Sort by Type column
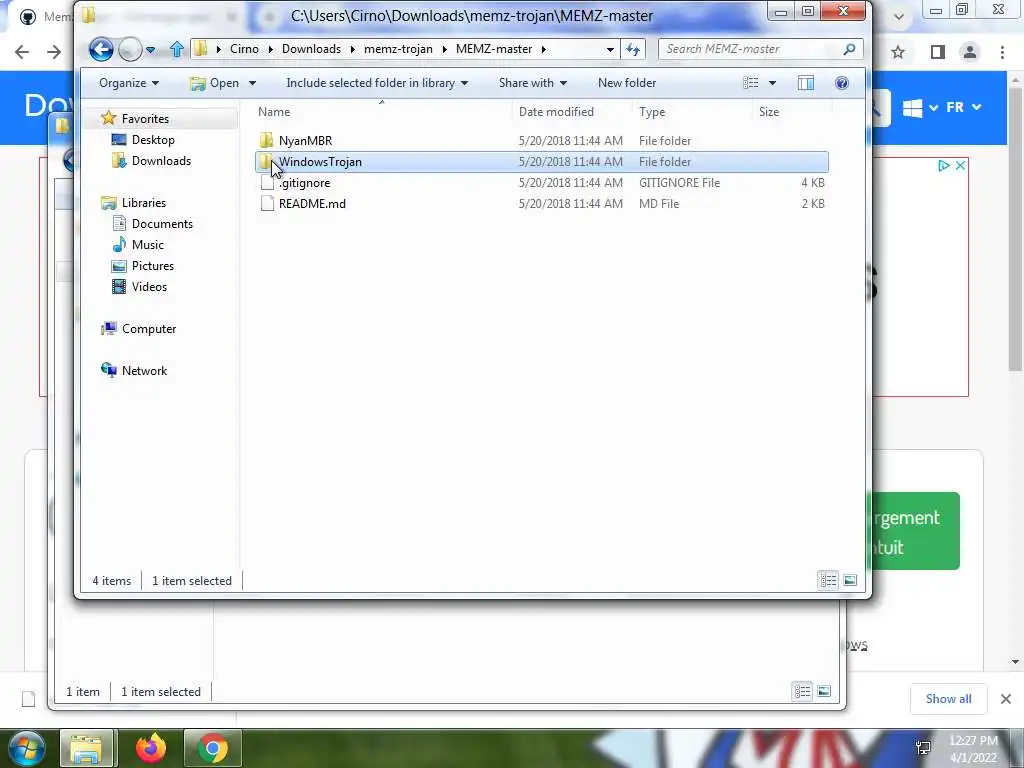The image size is (1024, 768). (x=692, y=112)
